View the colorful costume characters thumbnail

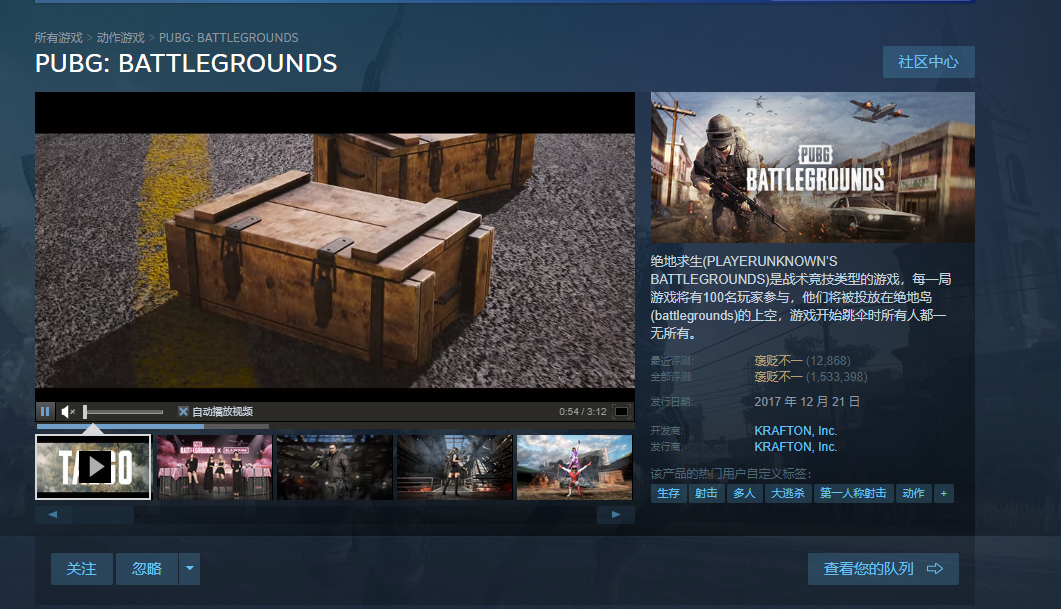coord(574,467)
